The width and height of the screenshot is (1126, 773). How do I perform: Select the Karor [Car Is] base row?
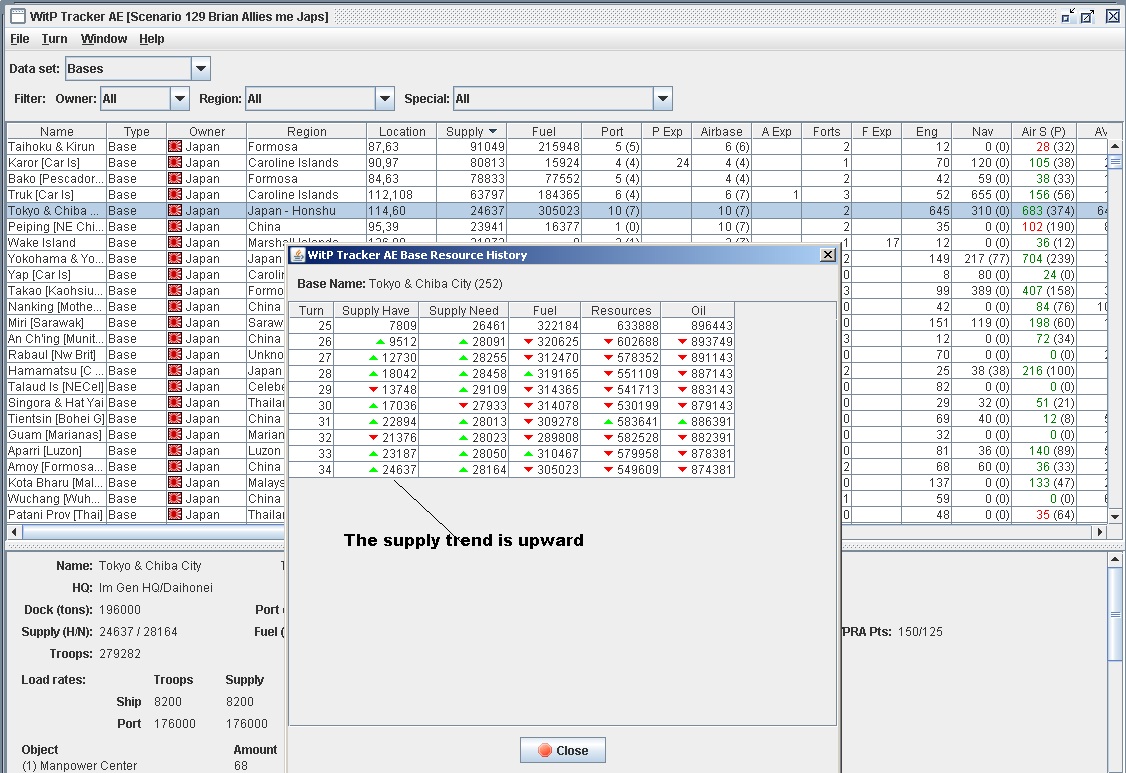tap(557, 163)
